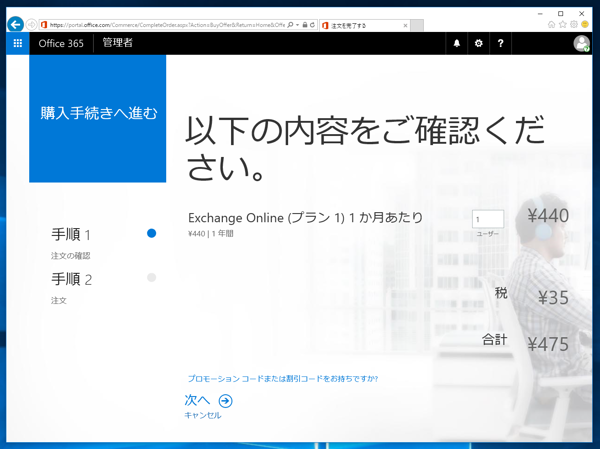Click the キャンセル link
This screenshot has height=449, width=600.
203,416
